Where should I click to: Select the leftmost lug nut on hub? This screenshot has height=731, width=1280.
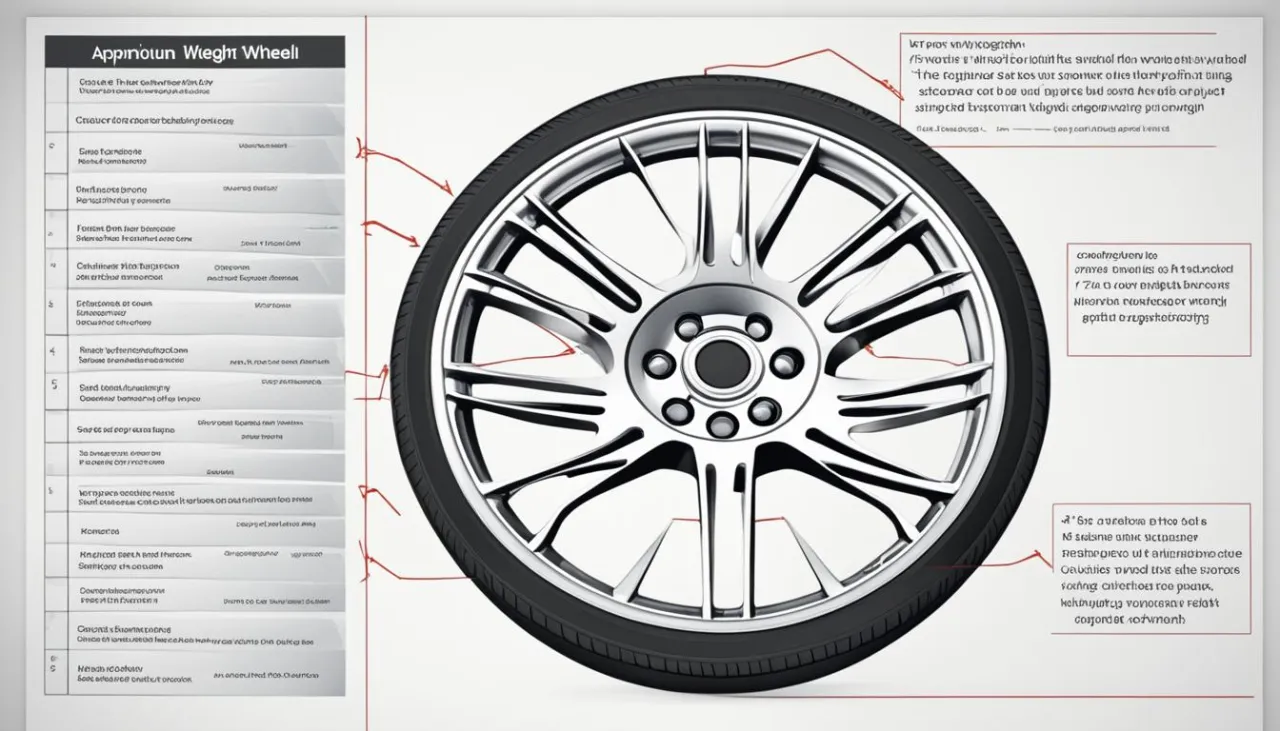point(659,364)
